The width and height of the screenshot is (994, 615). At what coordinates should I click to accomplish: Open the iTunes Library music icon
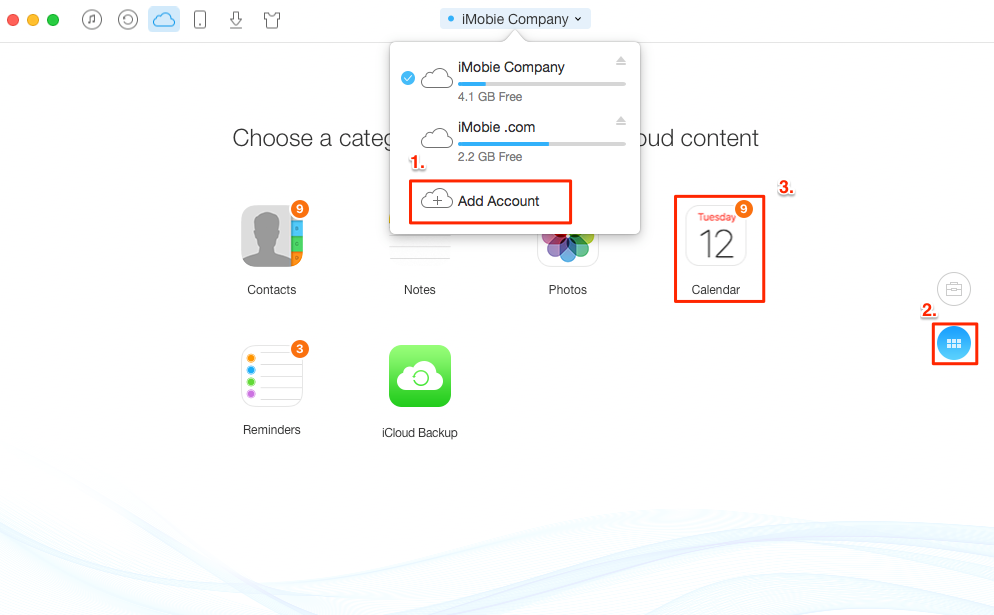(92, 20)
